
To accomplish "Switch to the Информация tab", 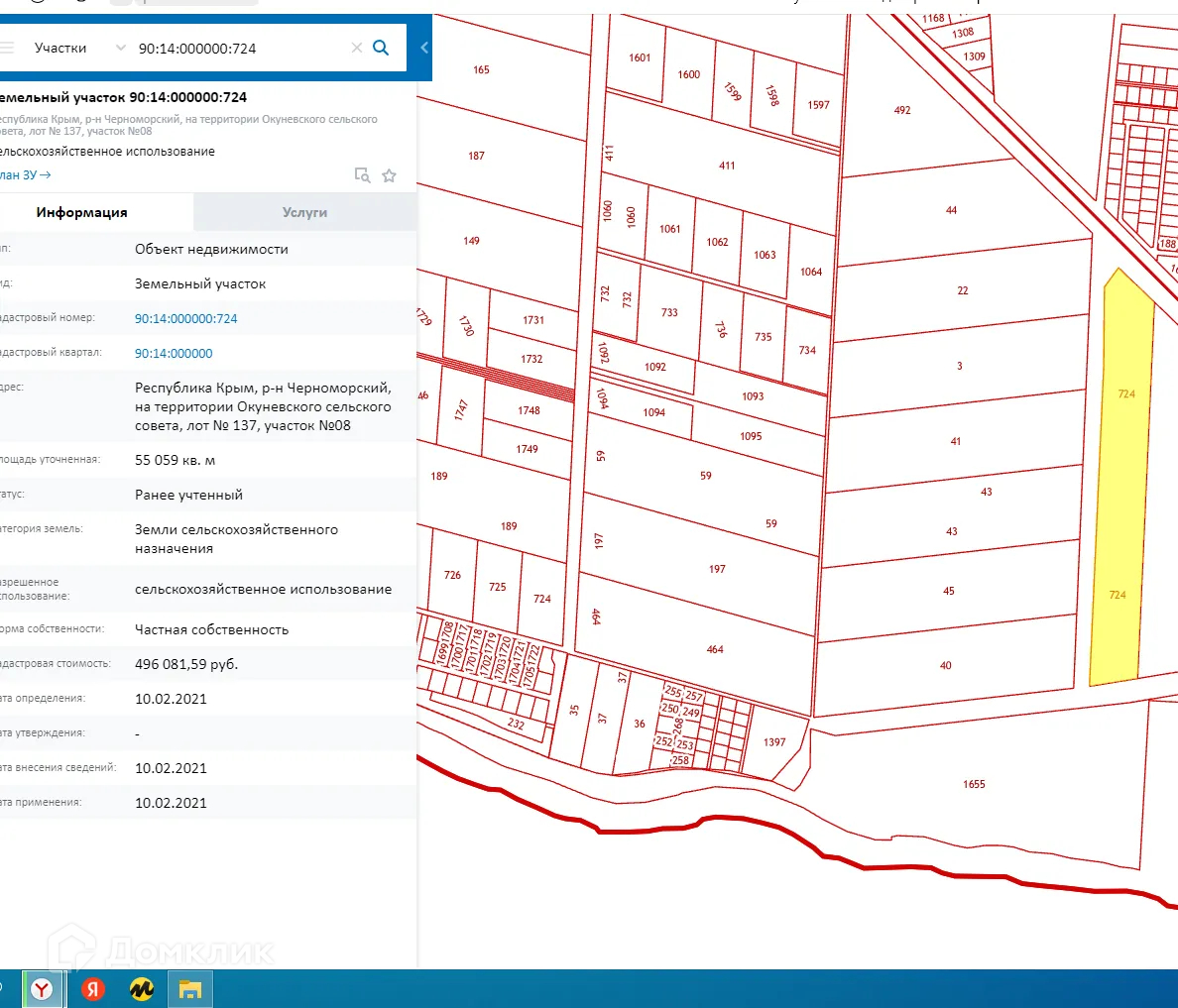I will 81,212.
